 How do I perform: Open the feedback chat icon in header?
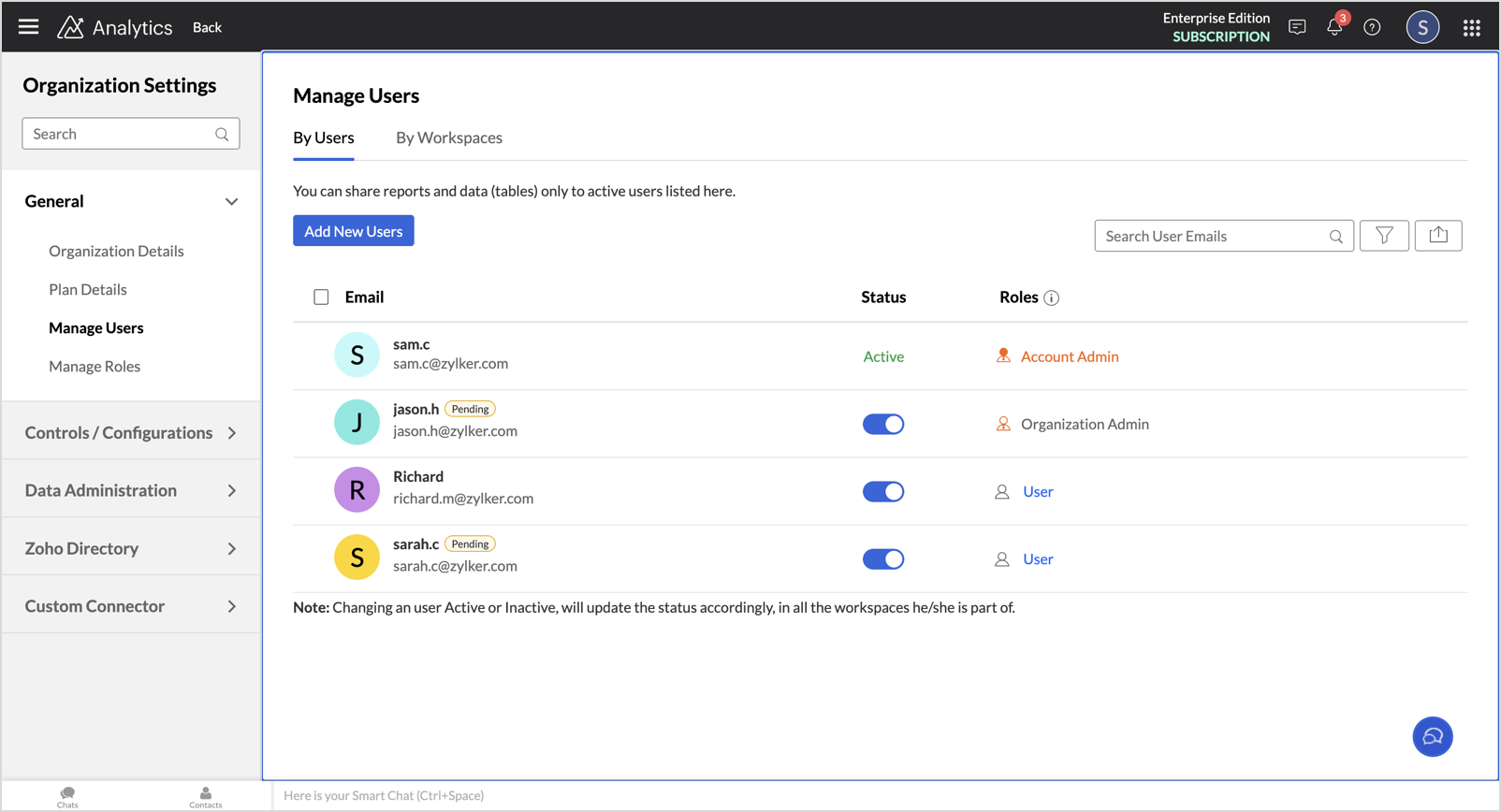[x=1297, y=28]
